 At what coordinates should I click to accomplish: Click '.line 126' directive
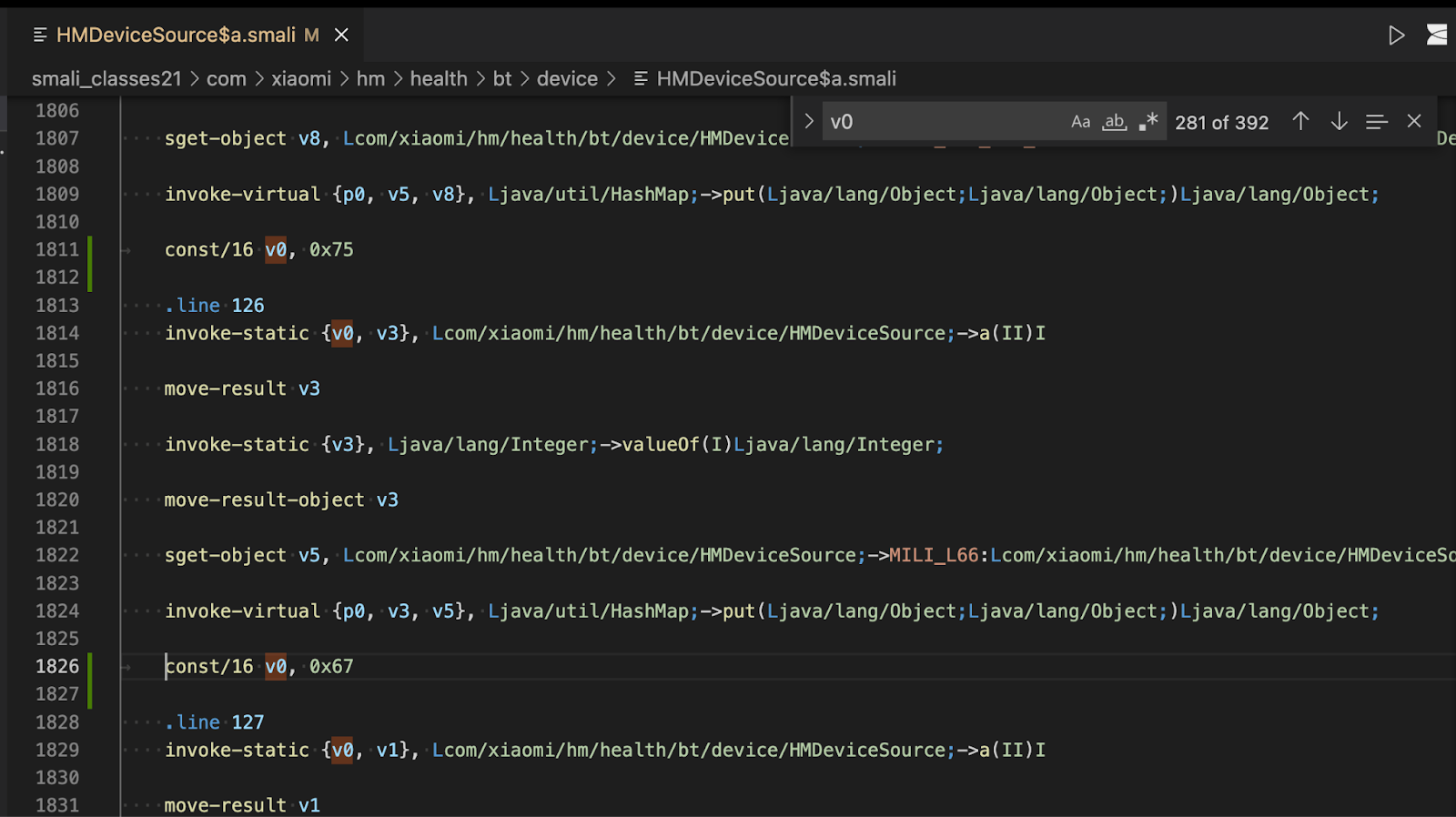[215, 306]
